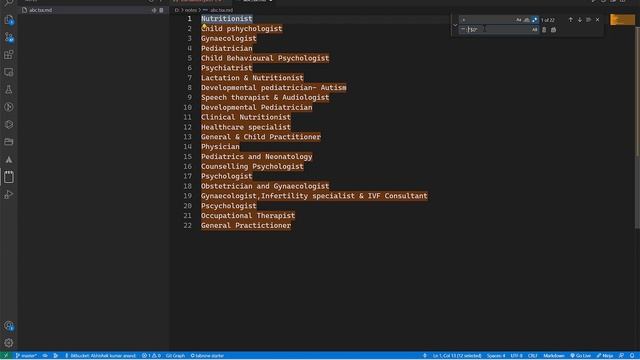Open the Explorer view in activity bar

pos(9,20)
